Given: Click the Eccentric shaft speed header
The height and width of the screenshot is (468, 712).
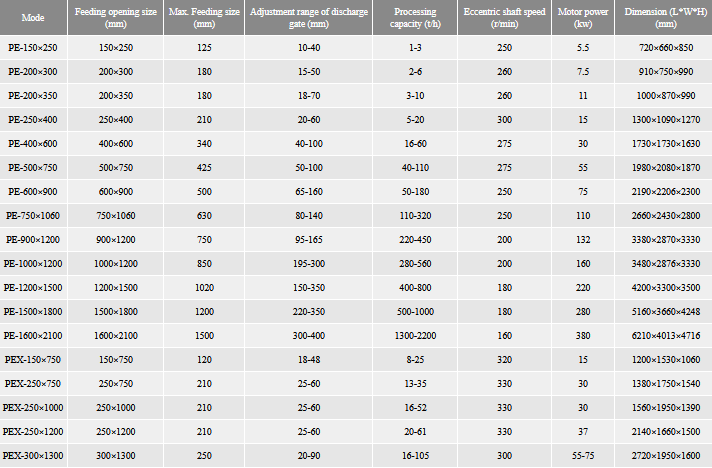Looking at the screenshot, I should pyautogui.click(x=503, y=17).
